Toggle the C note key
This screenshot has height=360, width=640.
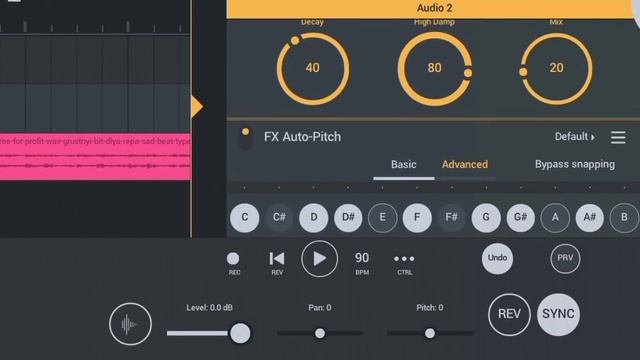click(x=244, y=217)
